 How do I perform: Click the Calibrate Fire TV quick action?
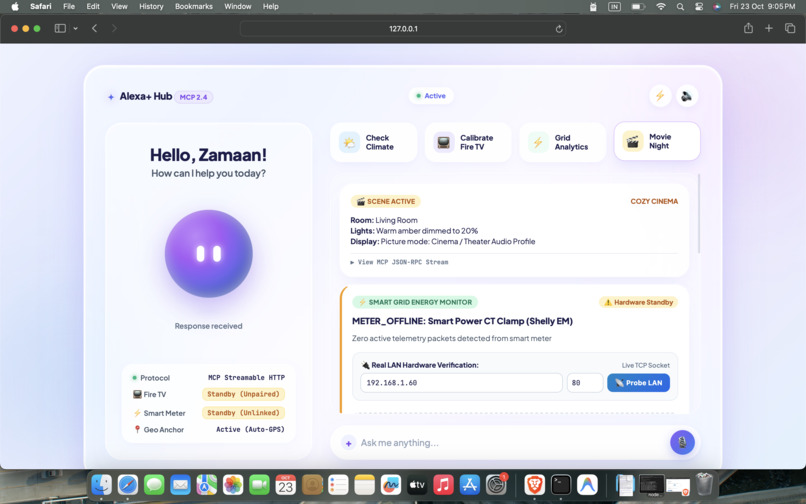(468, 142)
